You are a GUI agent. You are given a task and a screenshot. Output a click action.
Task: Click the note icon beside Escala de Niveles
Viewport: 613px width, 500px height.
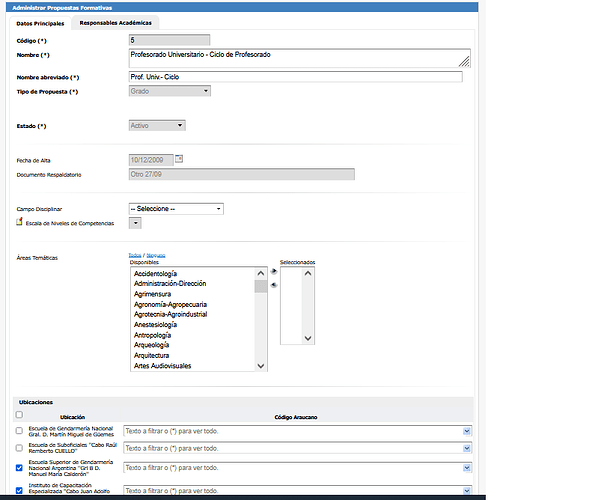[x=19, y=222]
